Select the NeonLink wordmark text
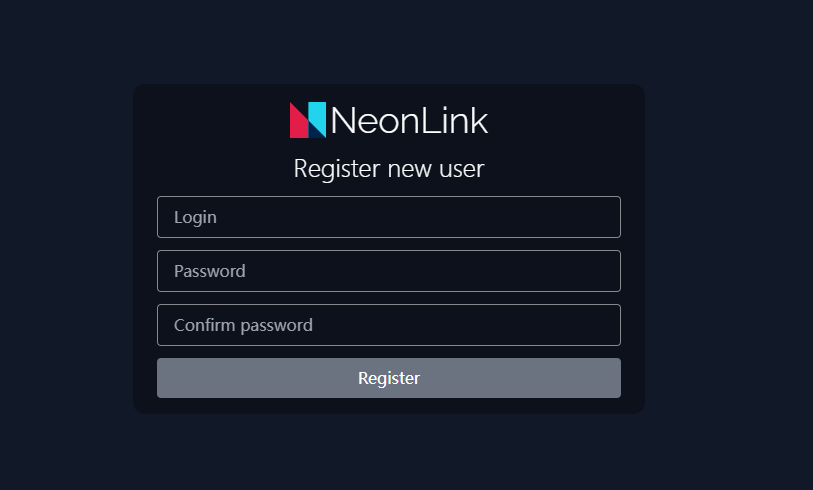Screen dimensions: 813x490 coord(409,120)
